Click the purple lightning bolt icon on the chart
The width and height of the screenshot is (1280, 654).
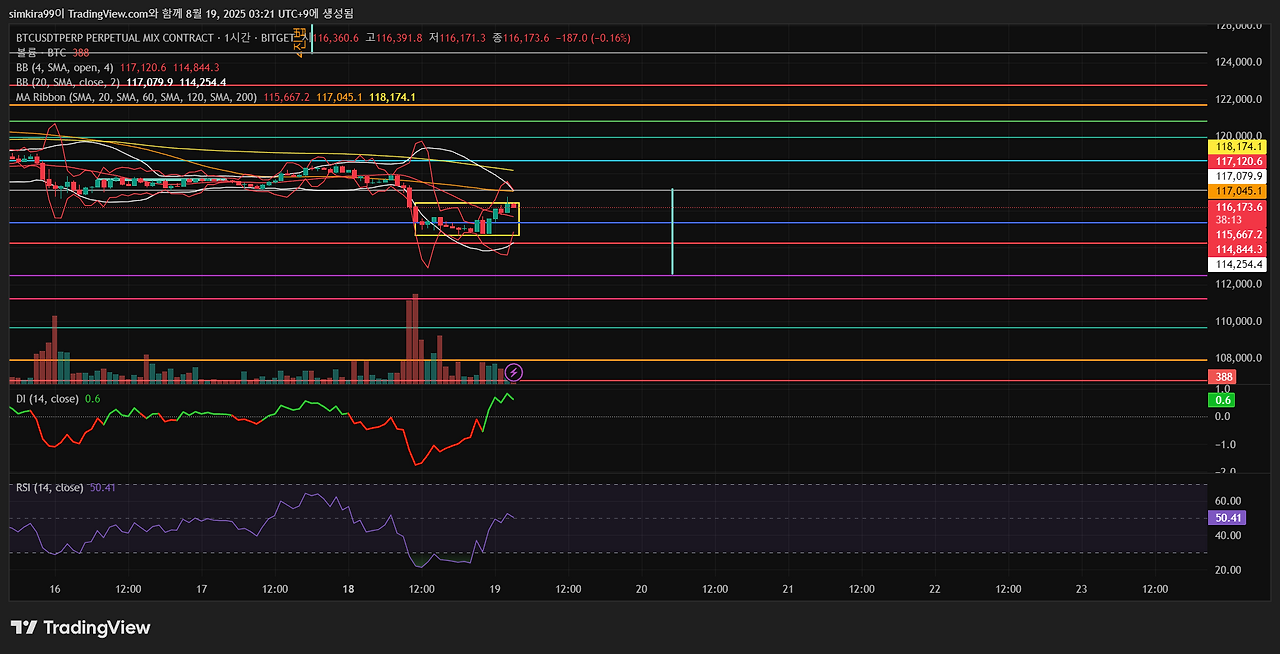pos(515,372)
